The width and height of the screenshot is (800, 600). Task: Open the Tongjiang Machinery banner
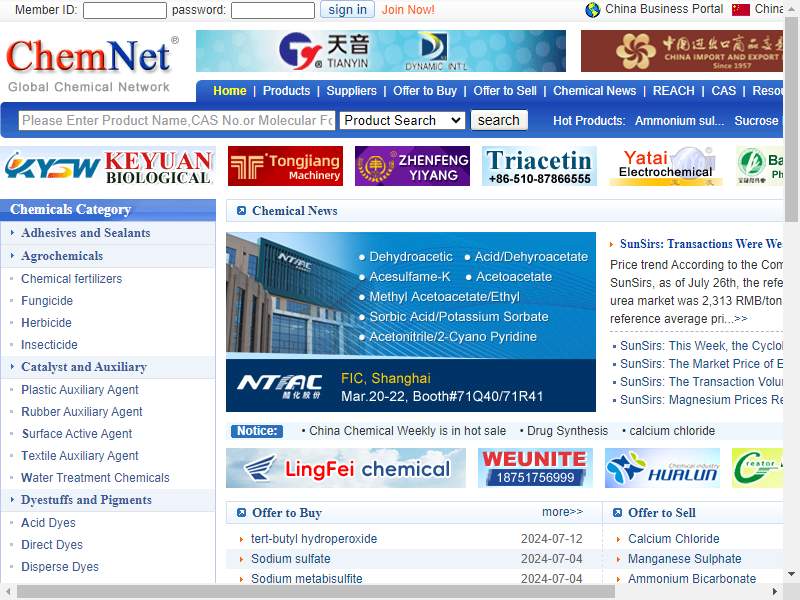tap(285, 166)
